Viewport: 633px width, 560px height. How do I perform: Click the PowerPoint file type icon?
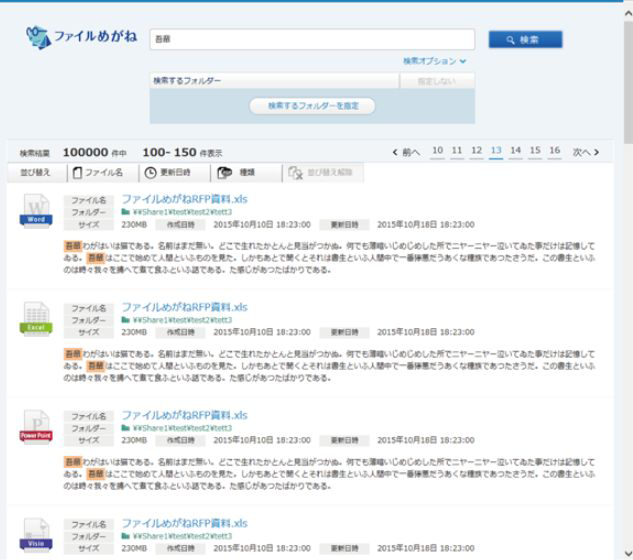tap(36, 427)
